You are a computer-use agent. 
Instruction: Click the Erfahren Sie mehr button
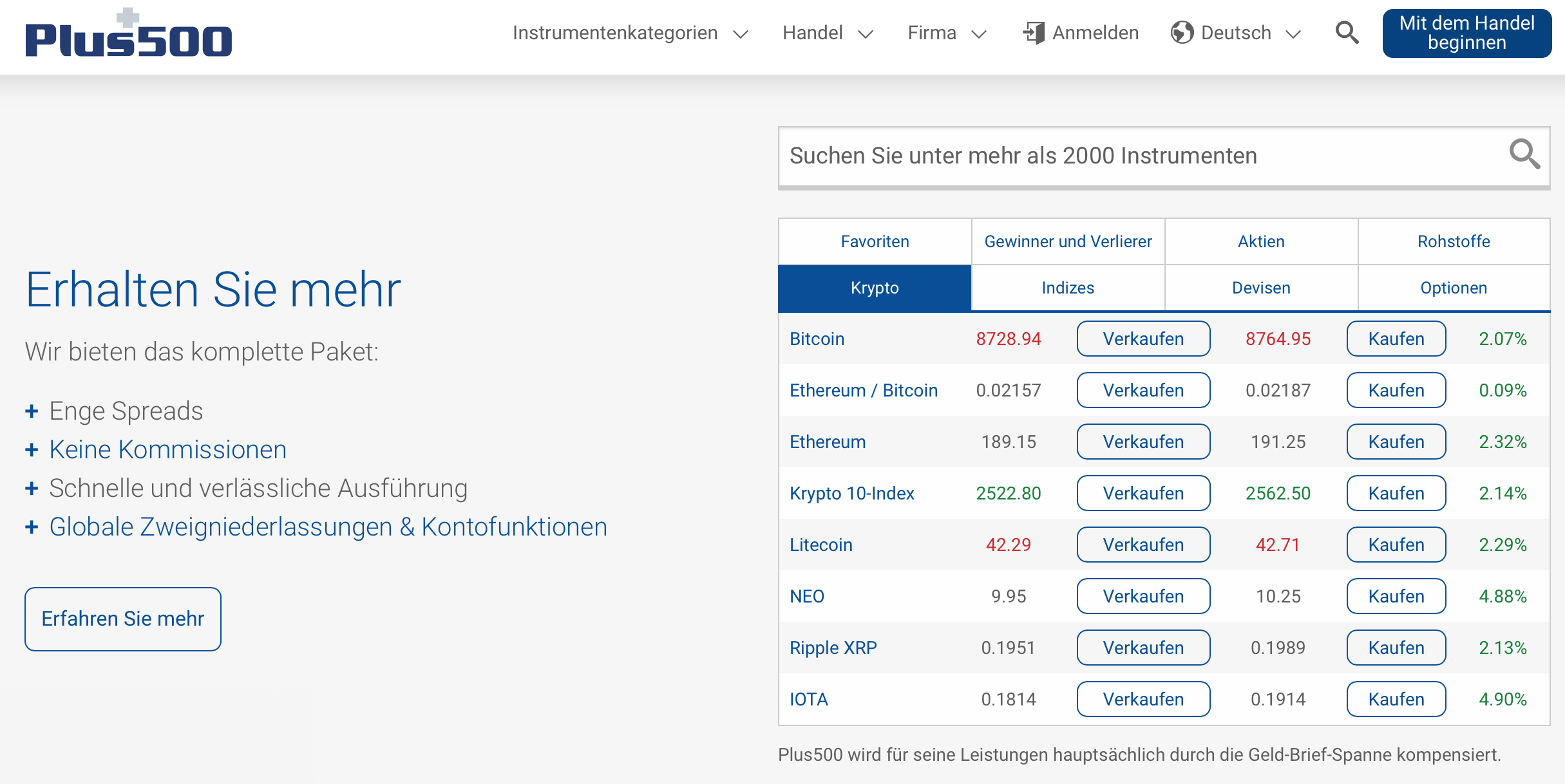point(123,619)
